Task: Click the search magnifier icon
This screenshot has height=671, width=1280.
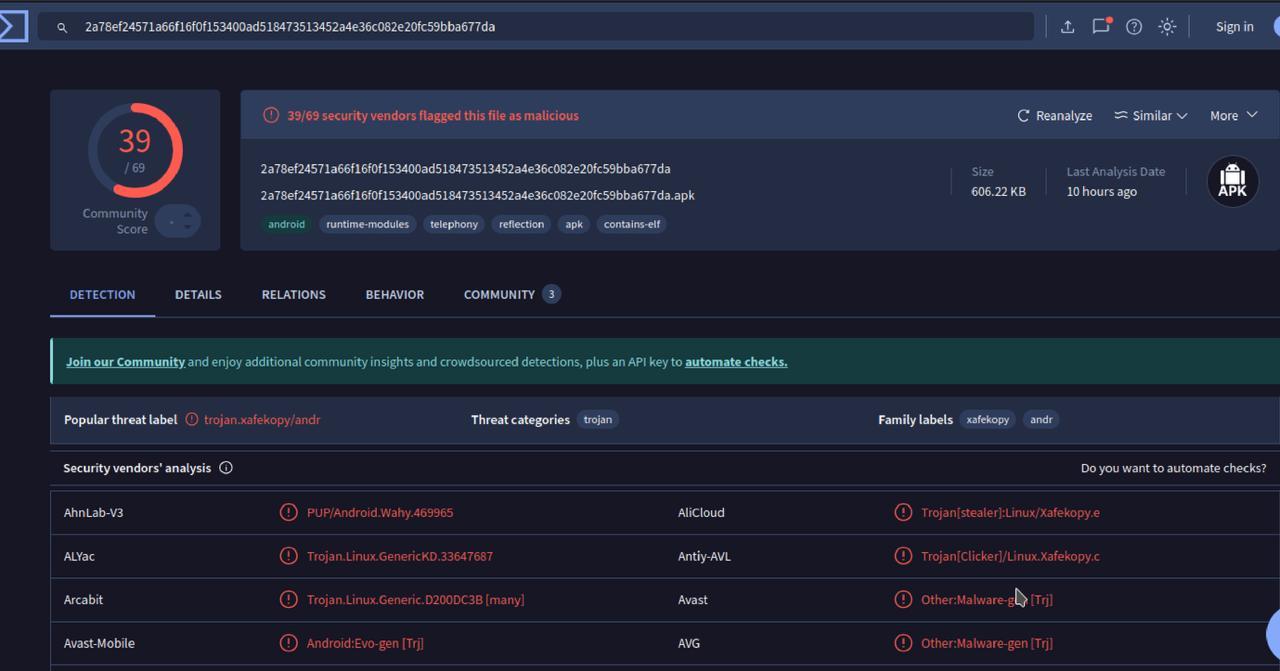Action: 62,27
